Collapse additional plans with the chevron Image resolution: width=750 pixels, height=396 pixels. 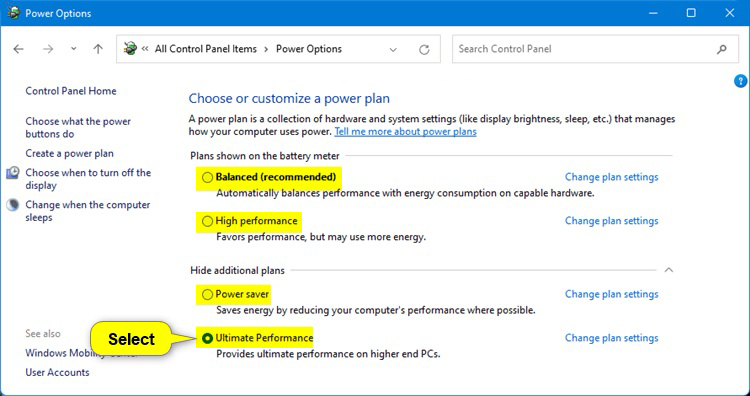click(x=669, y=270)
